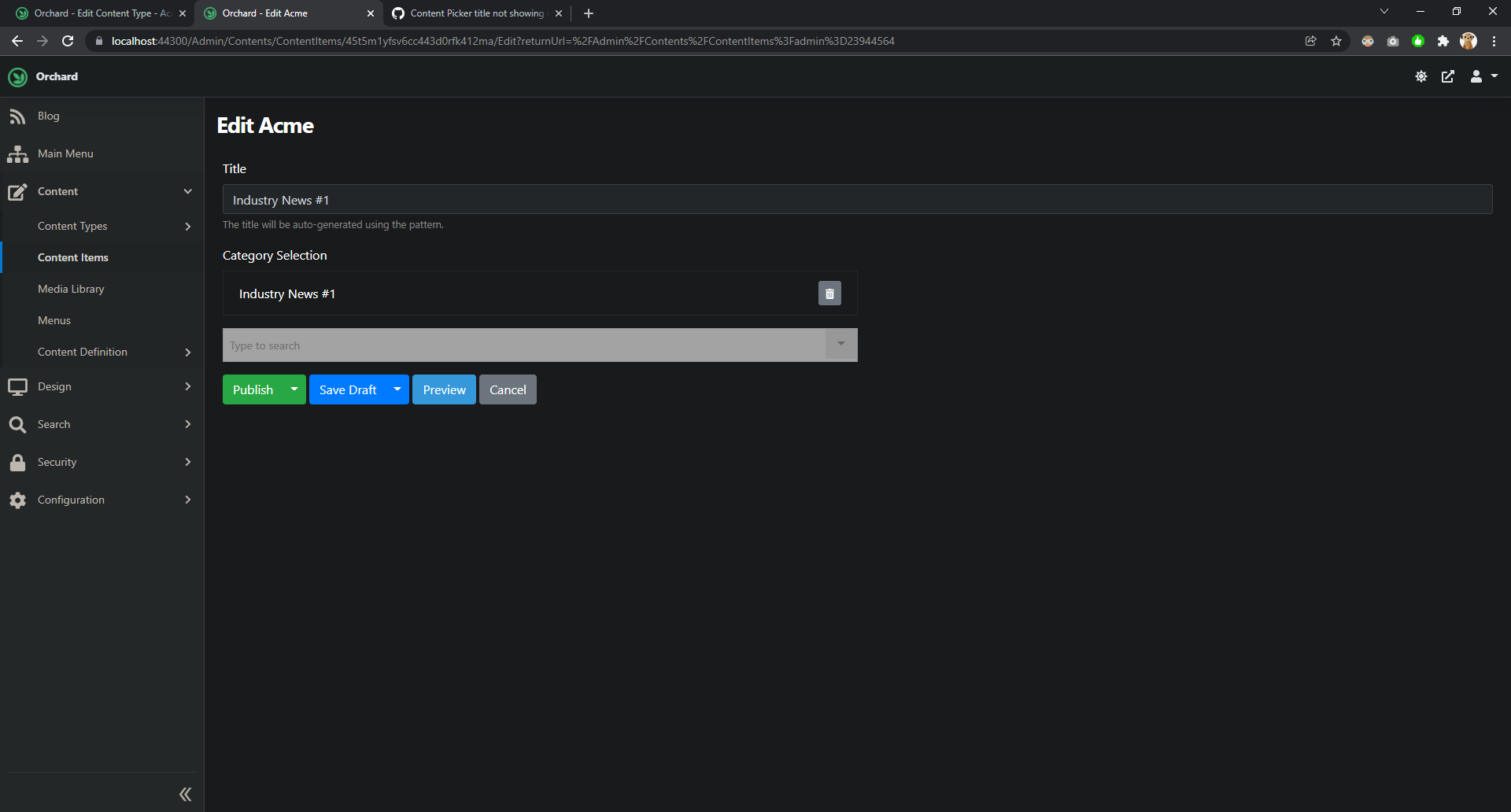Open Menus in sidebar
This screenshot has width=1511, height=812.
tap(54, 321)
